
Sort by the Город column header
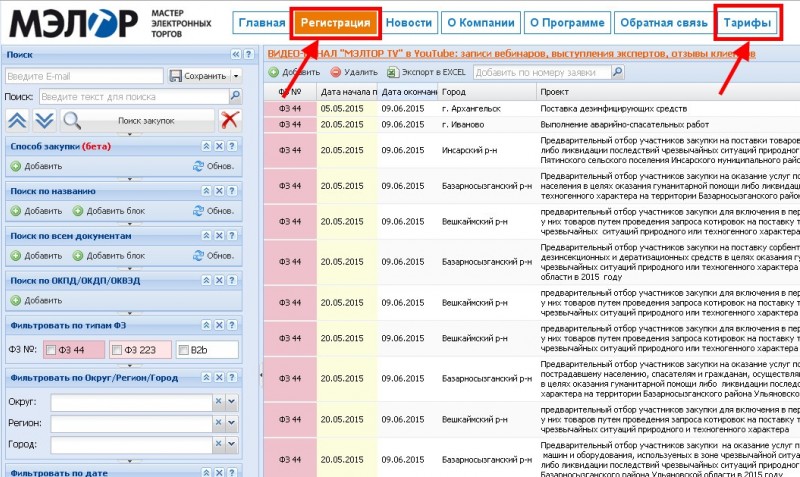[x=488, y=92]
